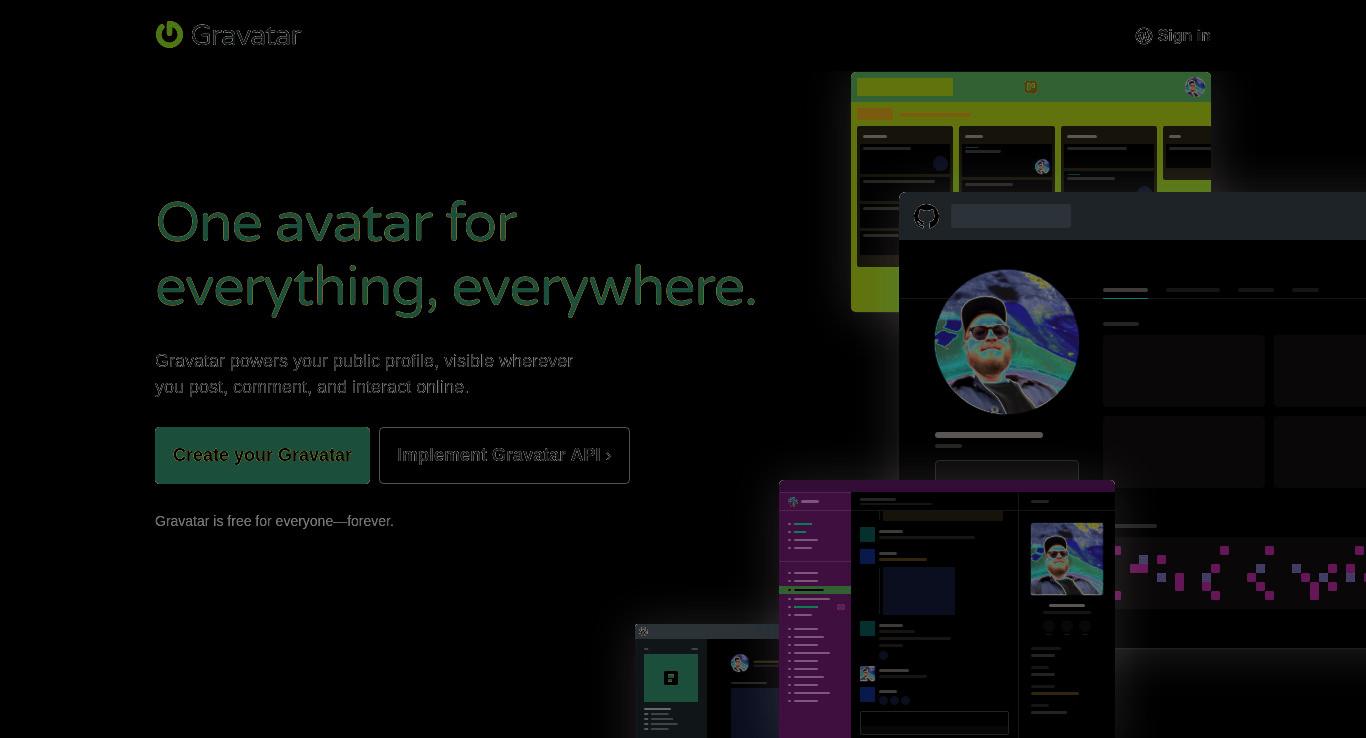The width and height of the screenshot is (1366, 738).
Task: Open the Gravatar wordmark home link
Action: (x=246, y=35)
